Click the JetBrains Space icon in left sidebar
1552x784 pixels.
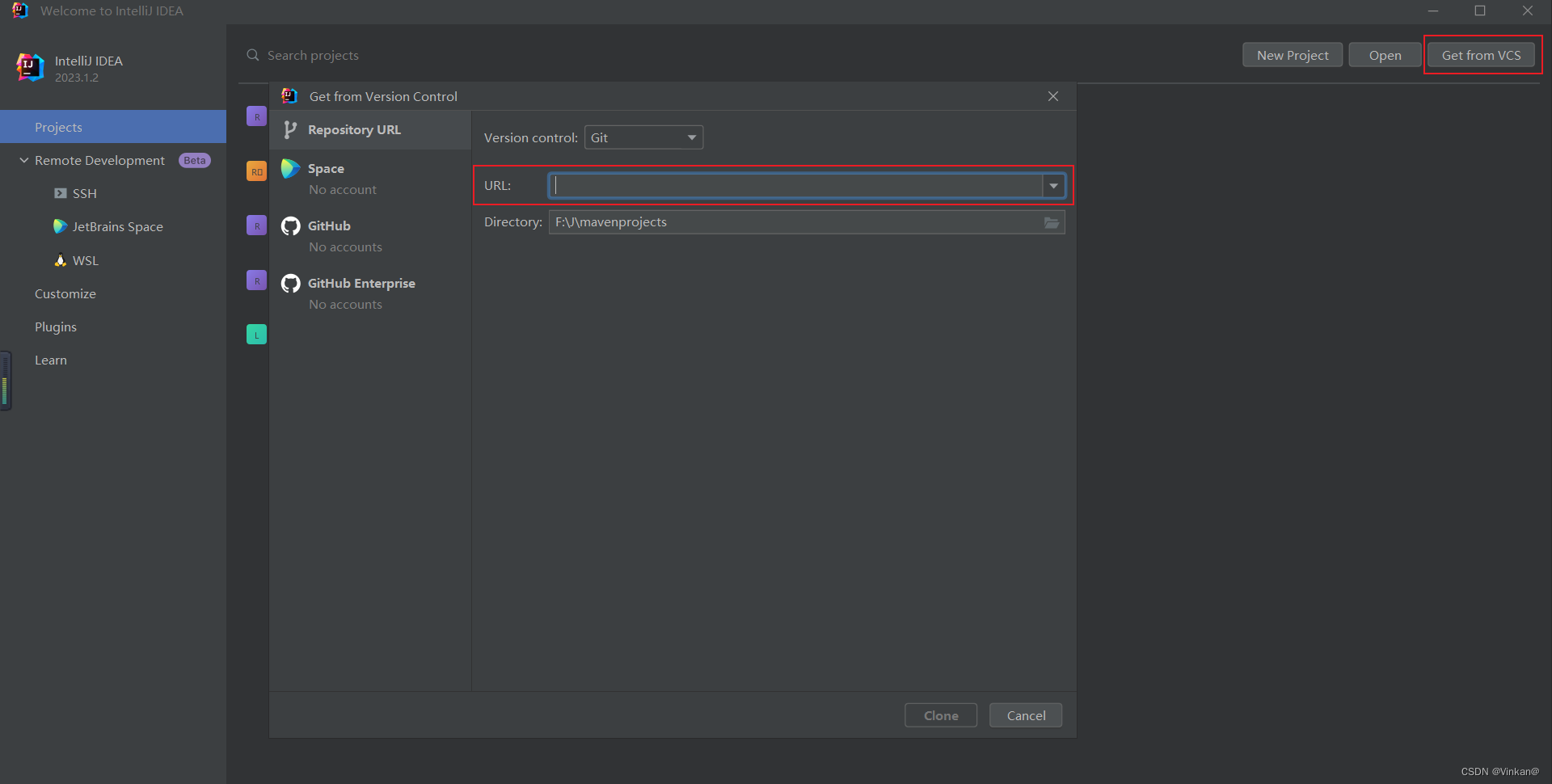click(60, 226)
